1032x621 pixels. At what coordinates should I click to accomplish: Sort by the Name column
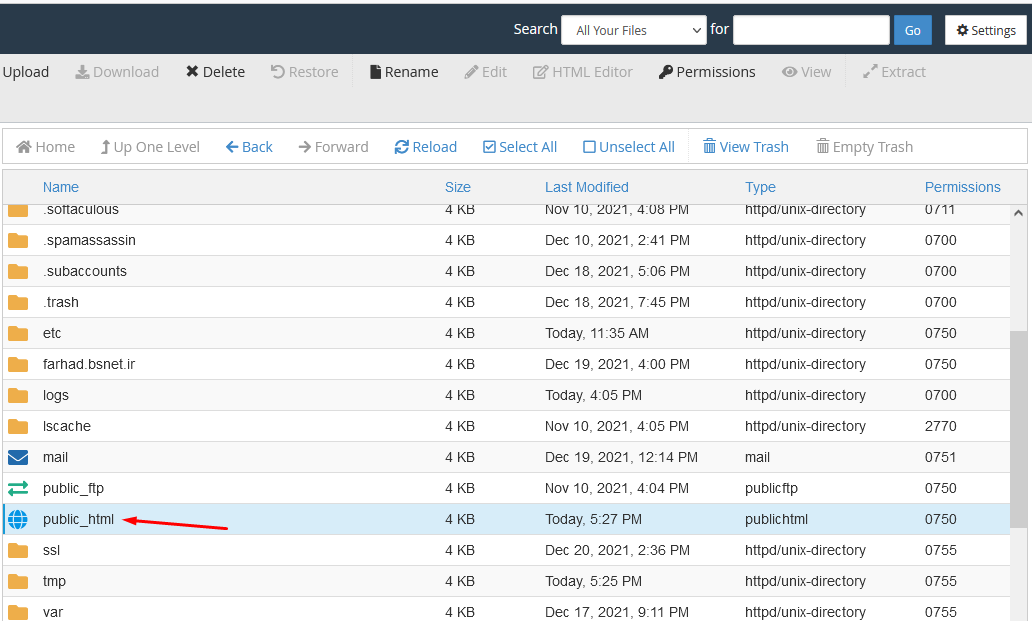tap(61, 187)
